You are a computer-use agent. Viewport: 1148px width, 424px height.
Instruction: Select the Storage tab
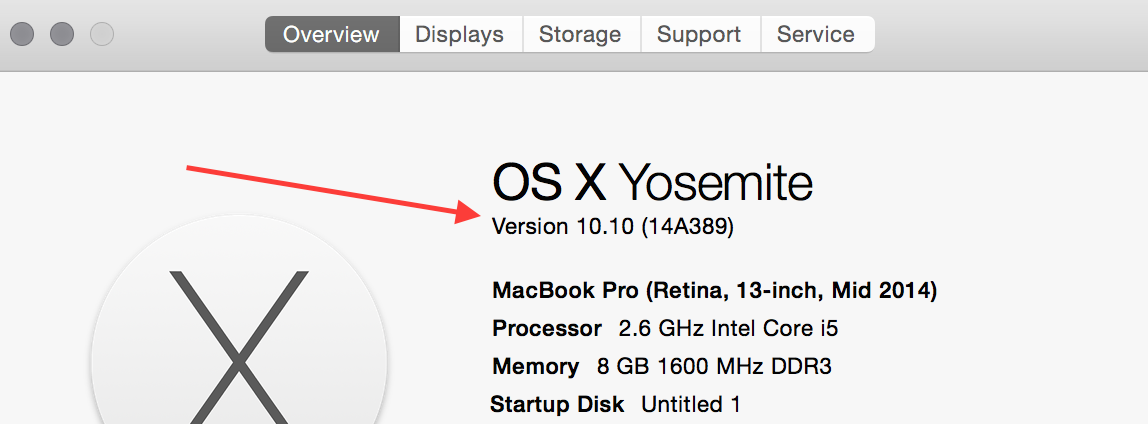580,34
